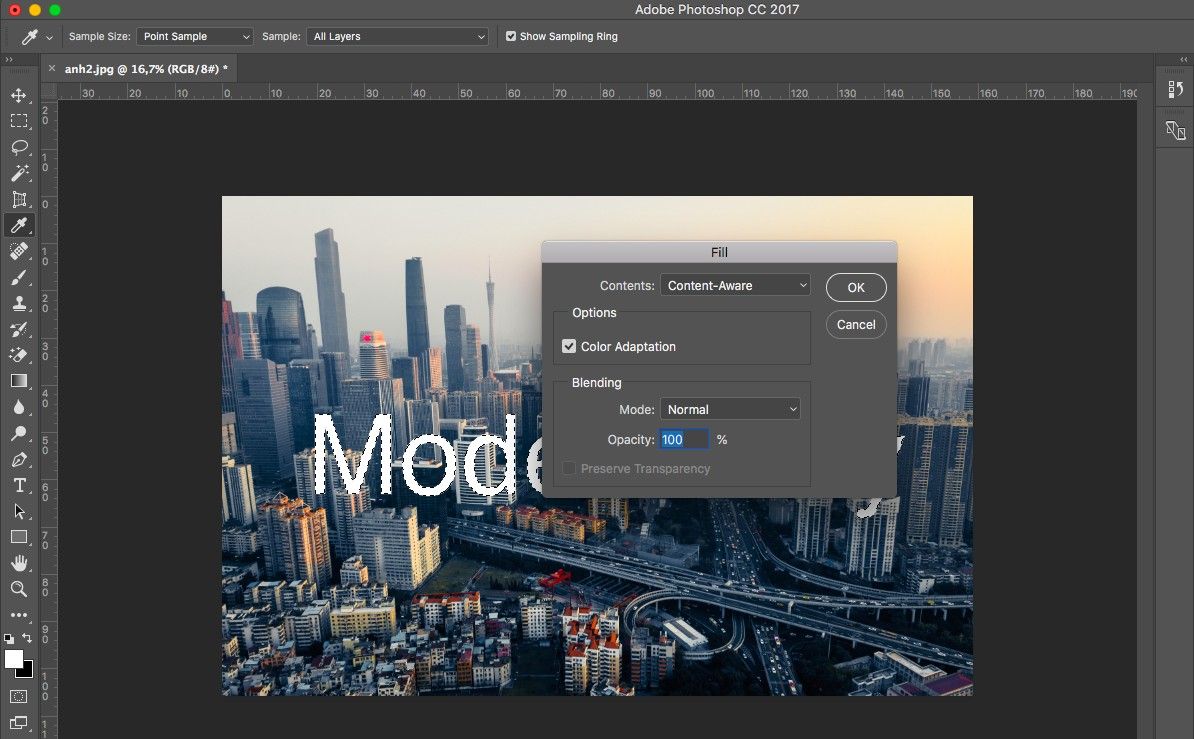Image resolution: width=1194 pixels, height=739 pixels.
Task: Pick the Lasso tool
Action: pos(18,147)
